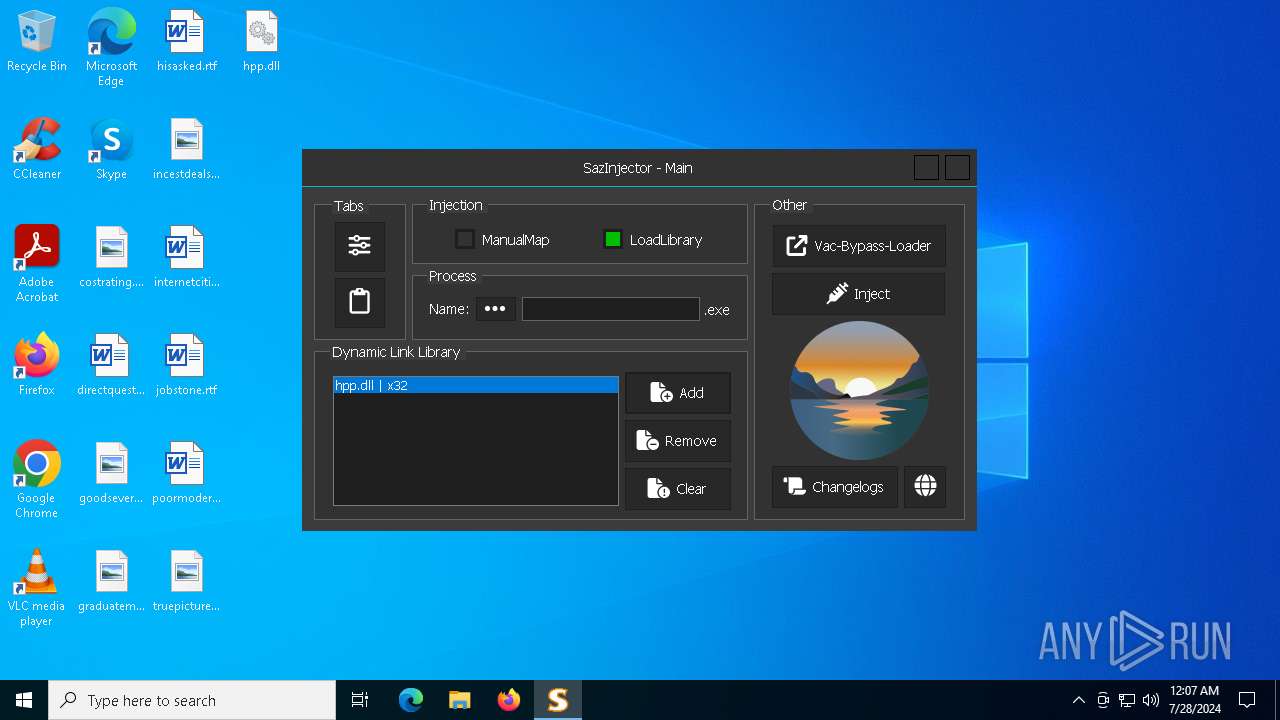Open the Windows Start menu
The width and height of the screenshot is (1280, 720).
point(24,700)
